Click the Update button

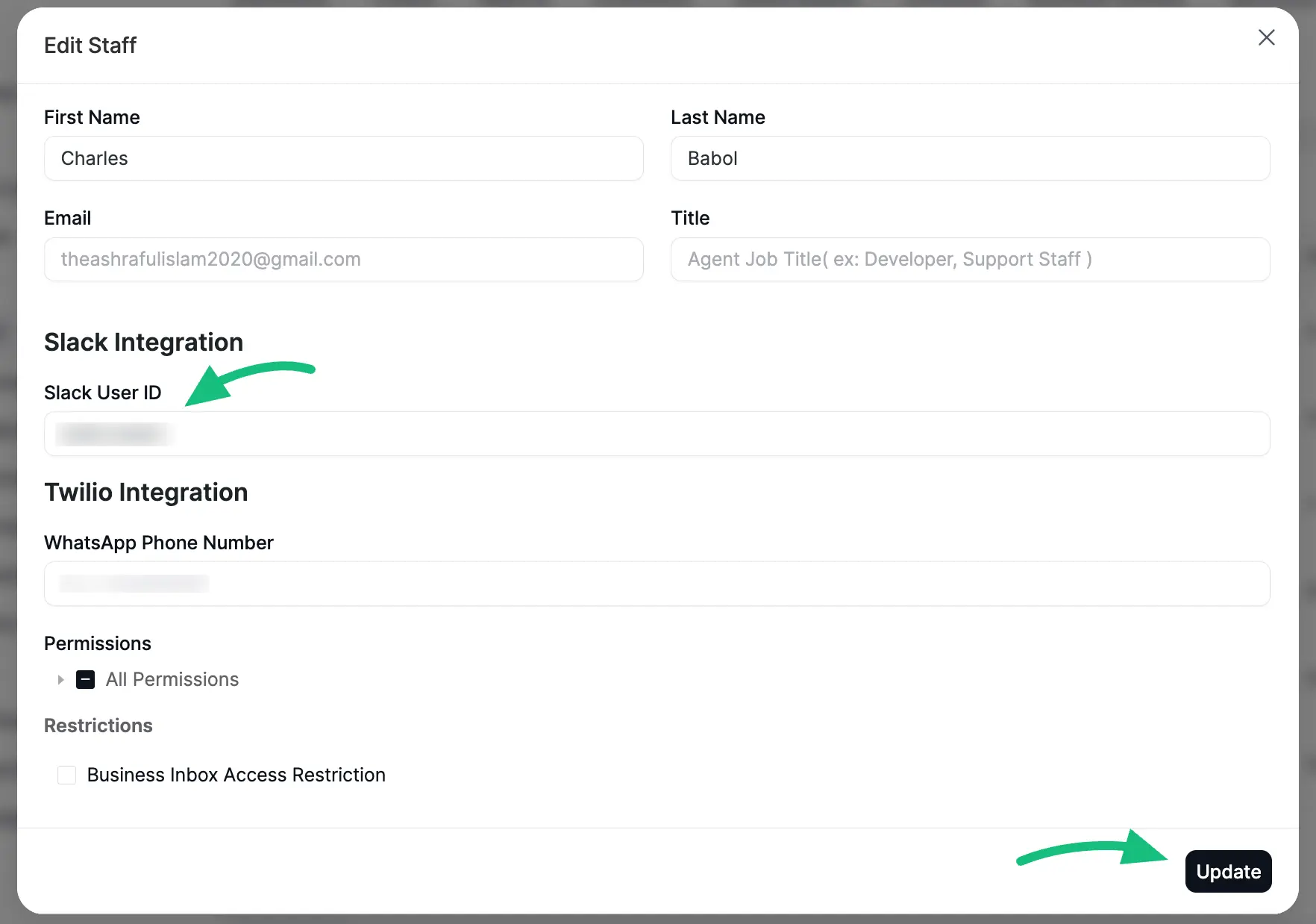tap(1228, 871)
